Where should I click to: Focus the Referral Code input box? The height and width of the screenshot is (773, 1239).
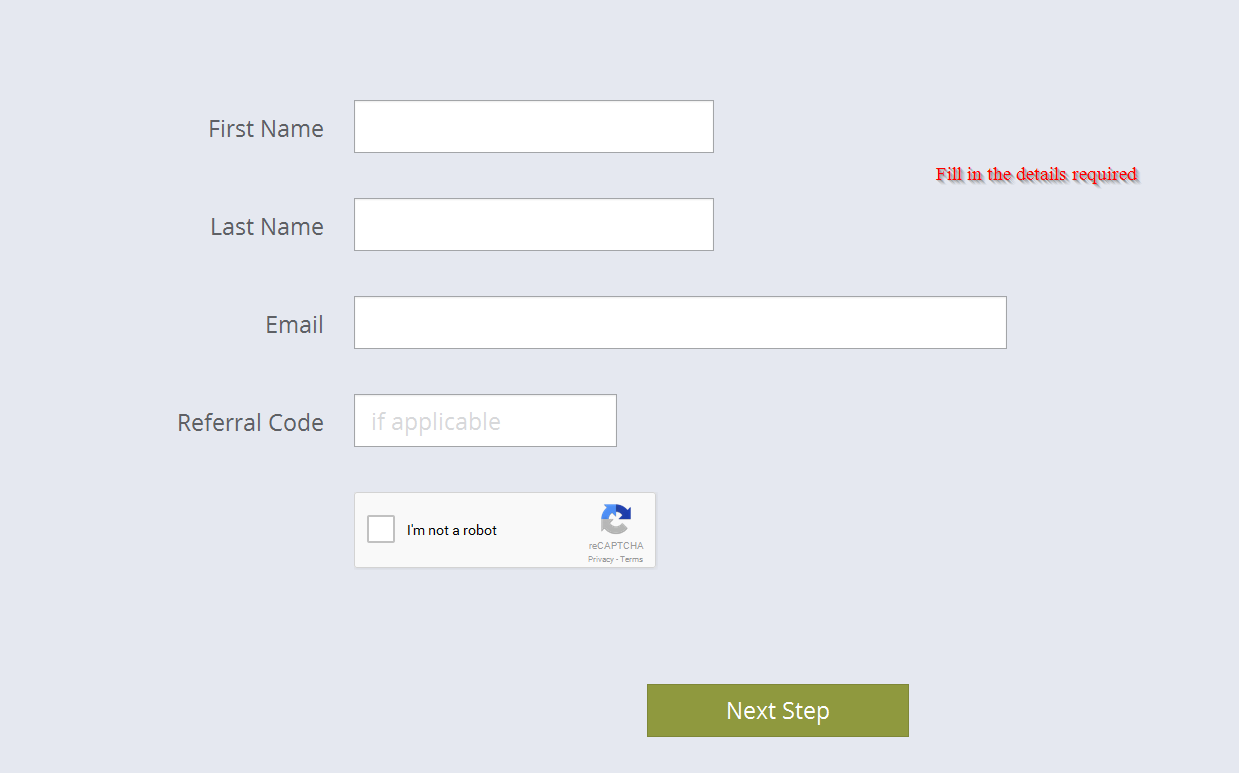[485, 421]
